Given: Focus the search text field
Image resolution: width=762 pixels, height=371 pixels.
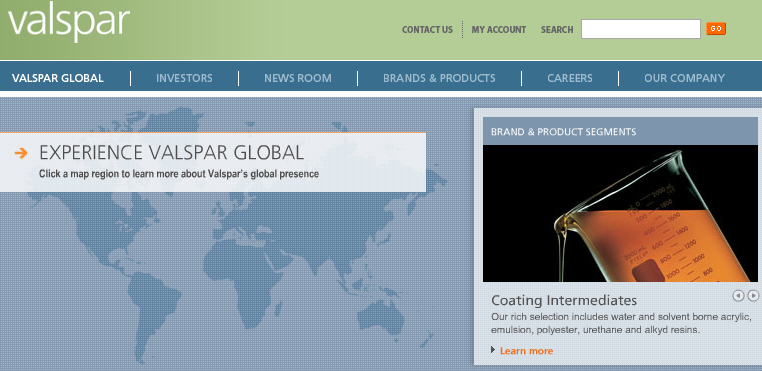Looking at the screenshot, I should pyautogui.click(x=641, y=29).
